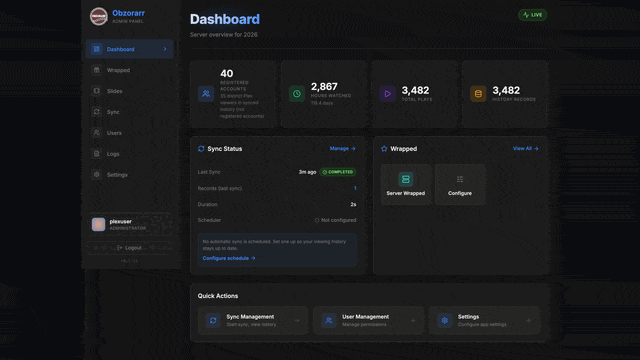Image resolution: width=640 pixels, height=360 pixels.
Task: Click the HISTORY RECORDS label
Action: pos(514,99)
